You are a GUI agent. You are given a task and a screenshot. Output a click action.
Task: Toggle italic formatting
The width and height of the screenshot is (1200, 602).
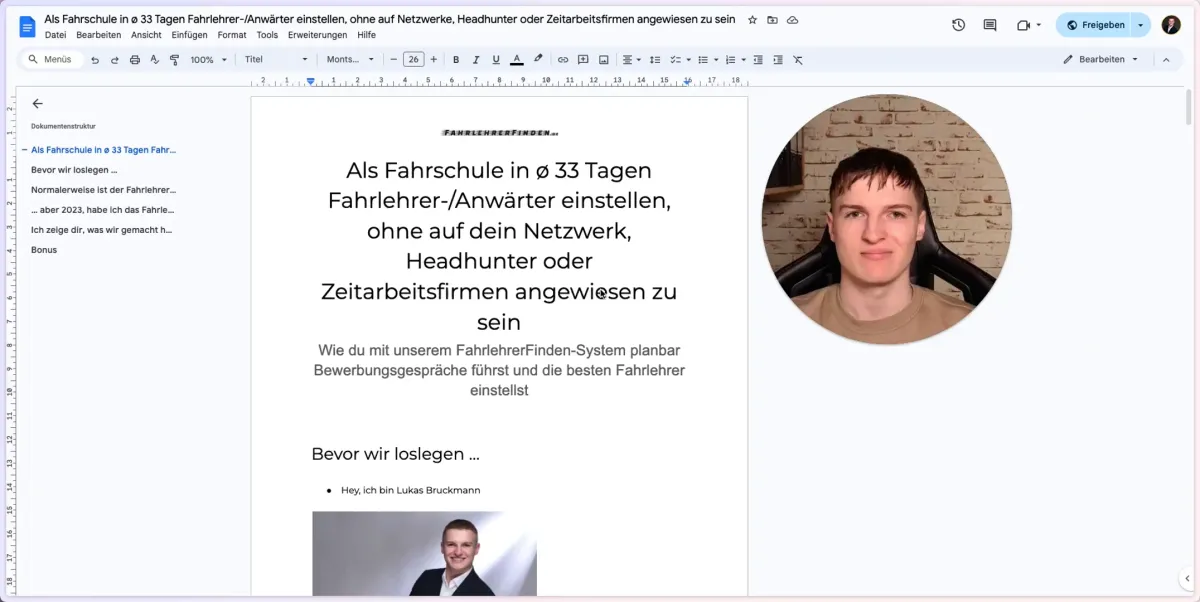[x=476, y=60]
